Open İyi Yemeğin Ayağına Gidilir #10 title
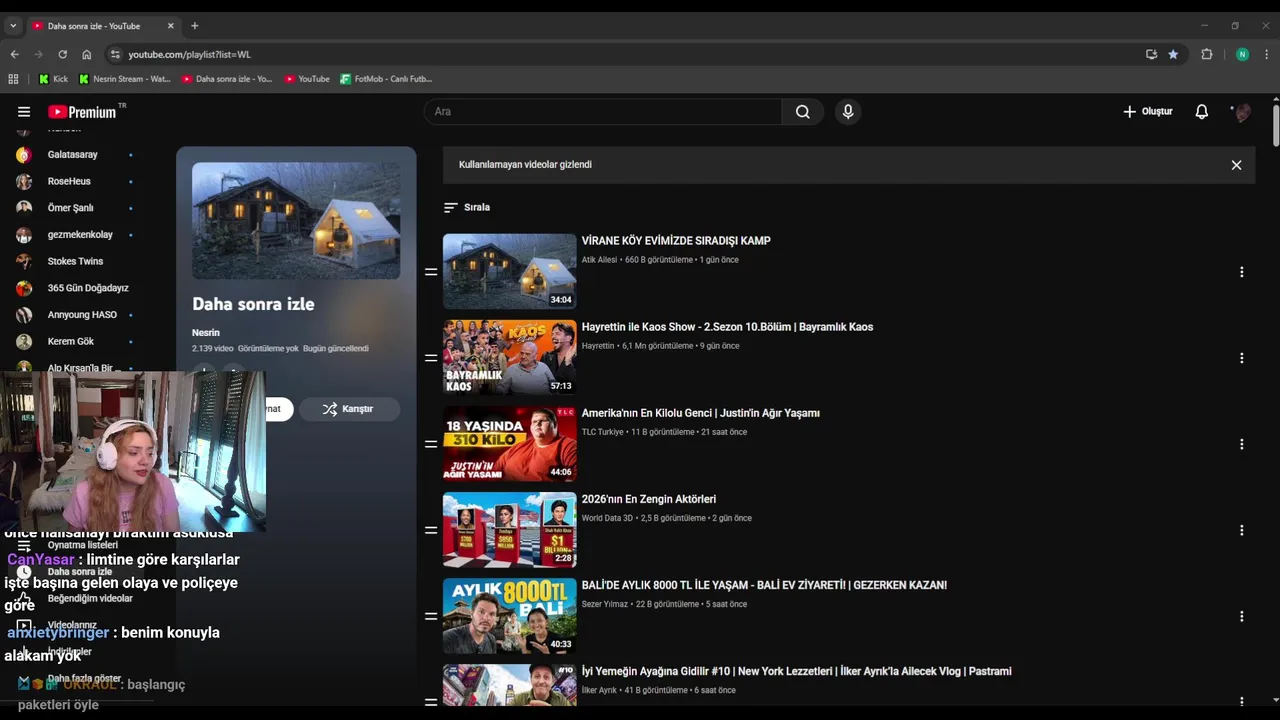Screen dimensions: 1280x720 (796, 671)
